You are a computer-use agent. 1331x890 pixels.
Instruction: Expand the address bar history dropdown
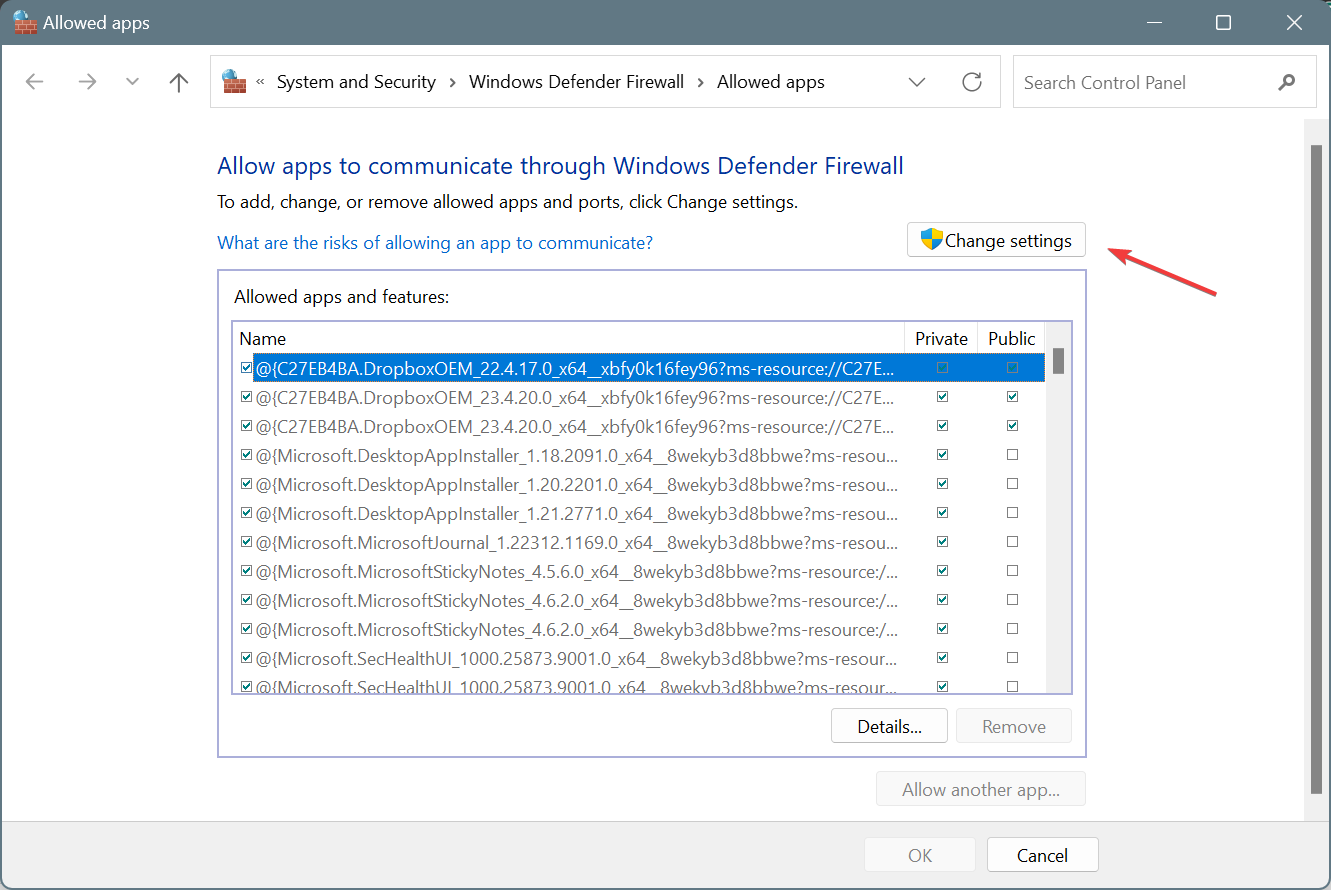[917, 82]
